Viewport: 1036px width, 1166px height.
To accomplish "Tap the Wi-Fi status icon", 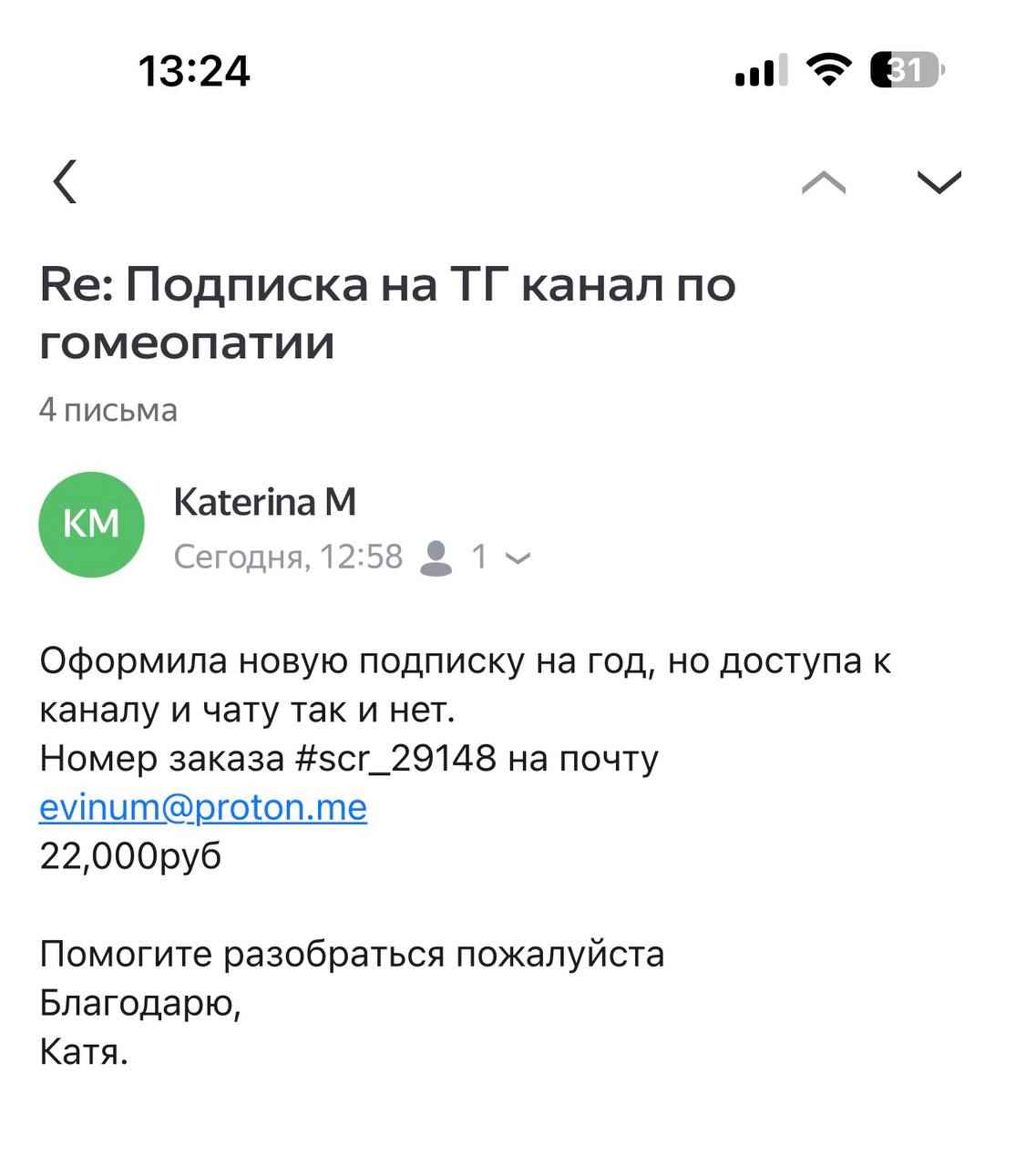I will 828,70.
